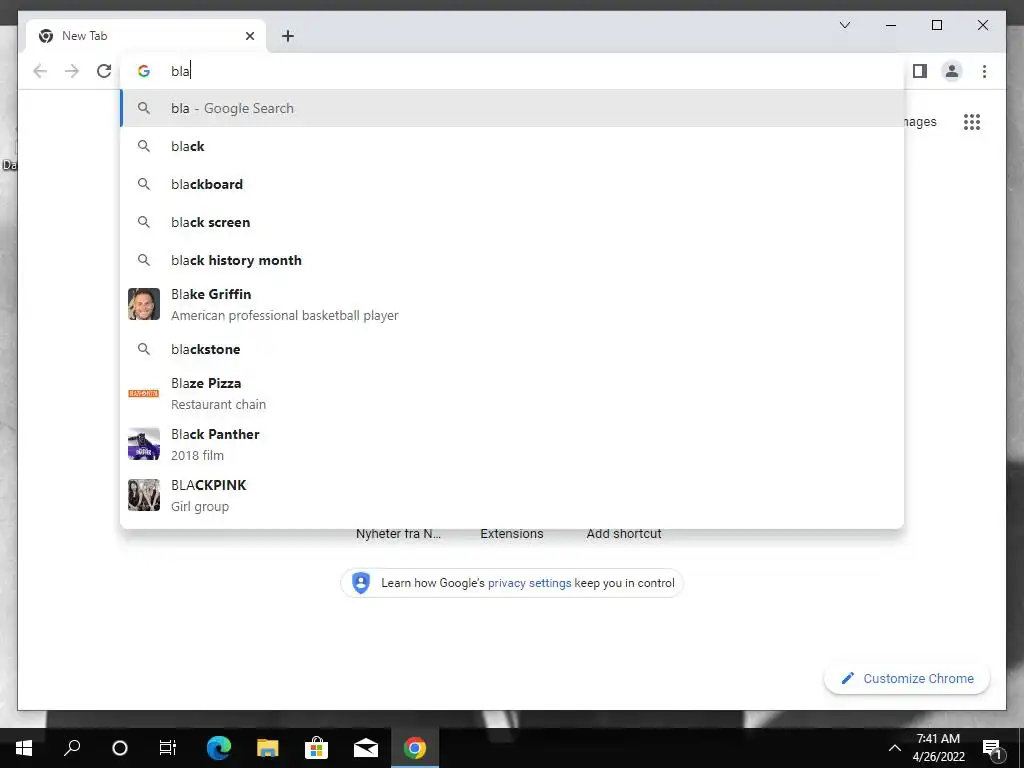Screen dimensions: 1024x768
Task: Toggle the side panel icon
Action: pyautogui.click(x=920, y=71)
